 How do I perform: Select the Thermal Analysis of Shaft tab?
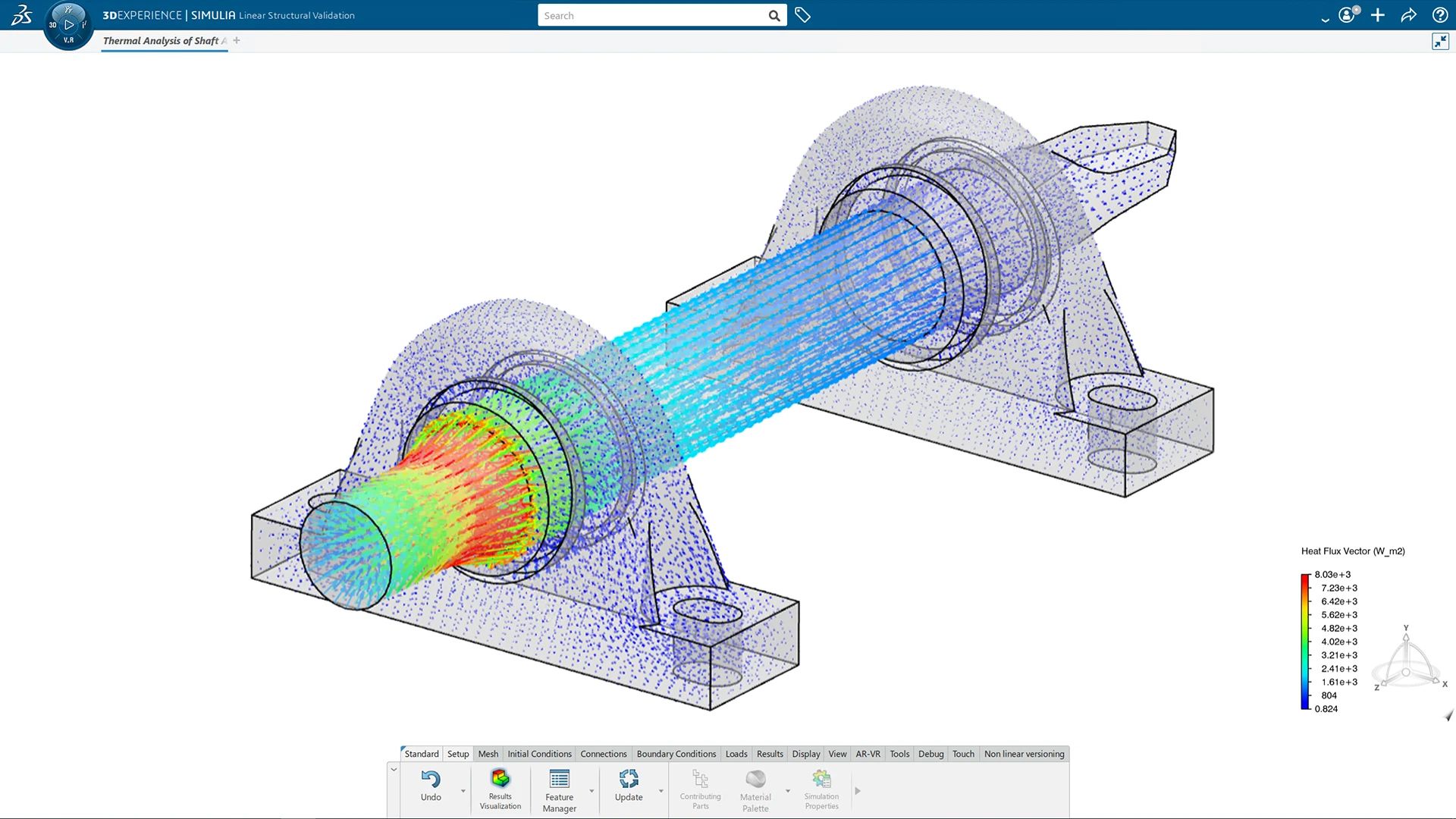[x=162, y=40]
